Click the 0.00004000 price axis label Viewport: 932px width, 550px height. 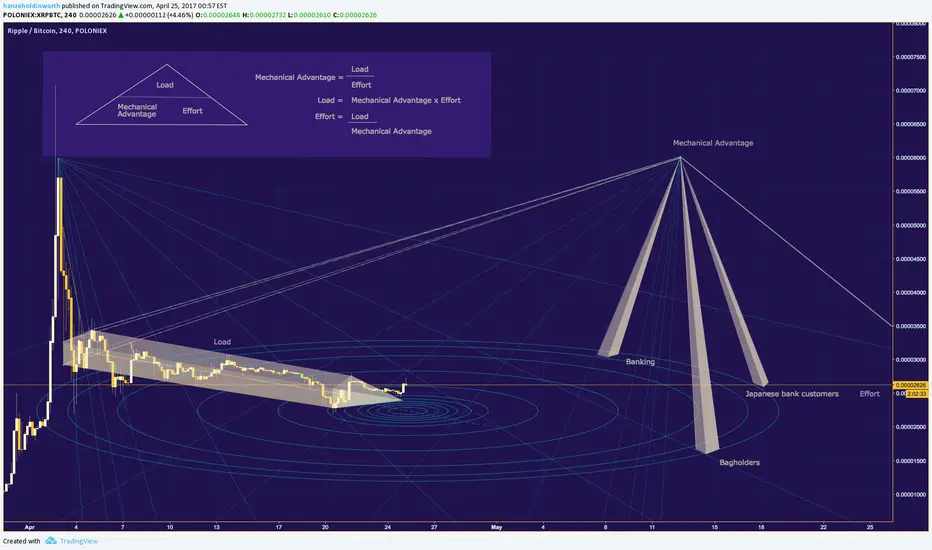(x=911, y=293)
